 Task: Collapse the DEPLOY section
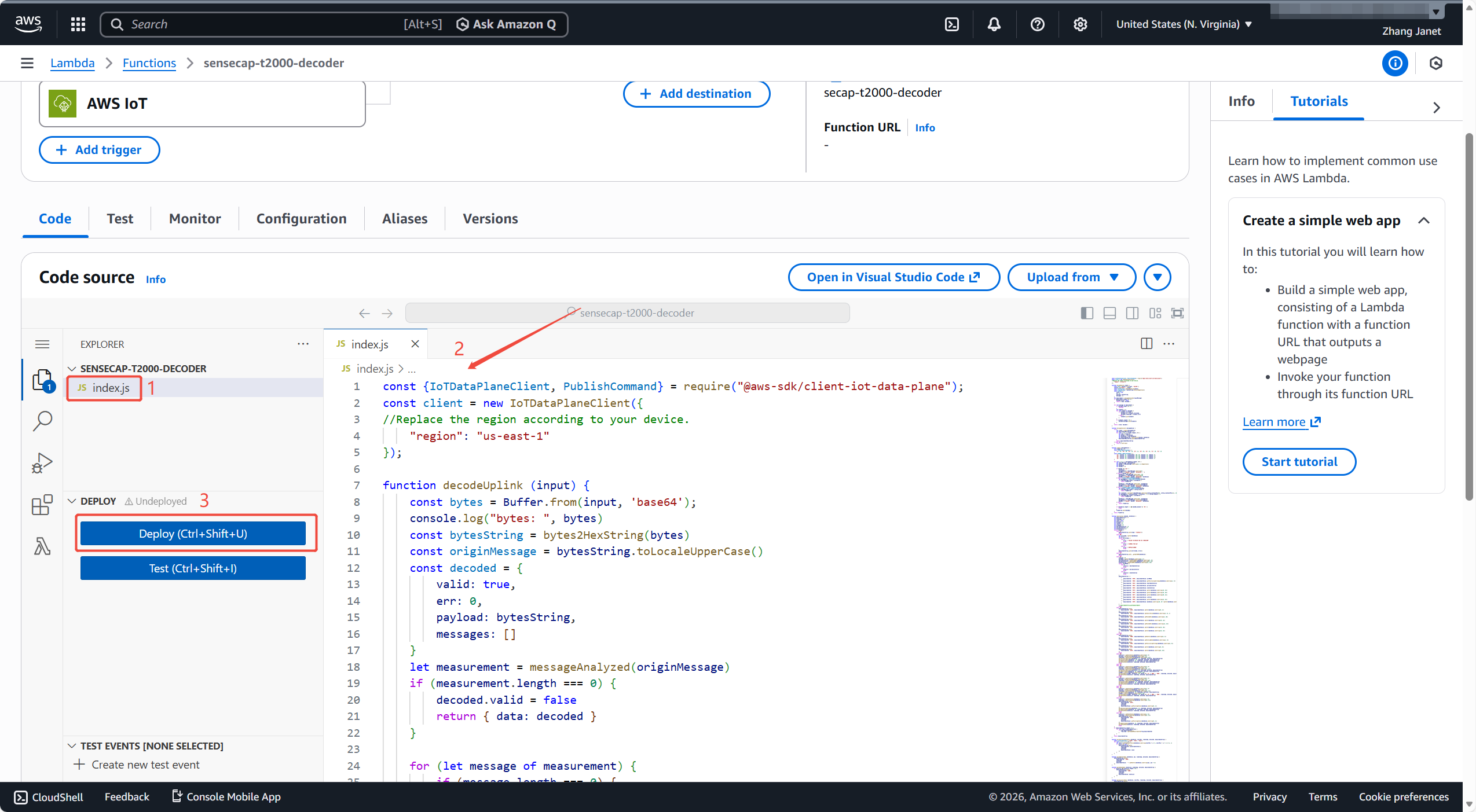(x=72, y=501)
